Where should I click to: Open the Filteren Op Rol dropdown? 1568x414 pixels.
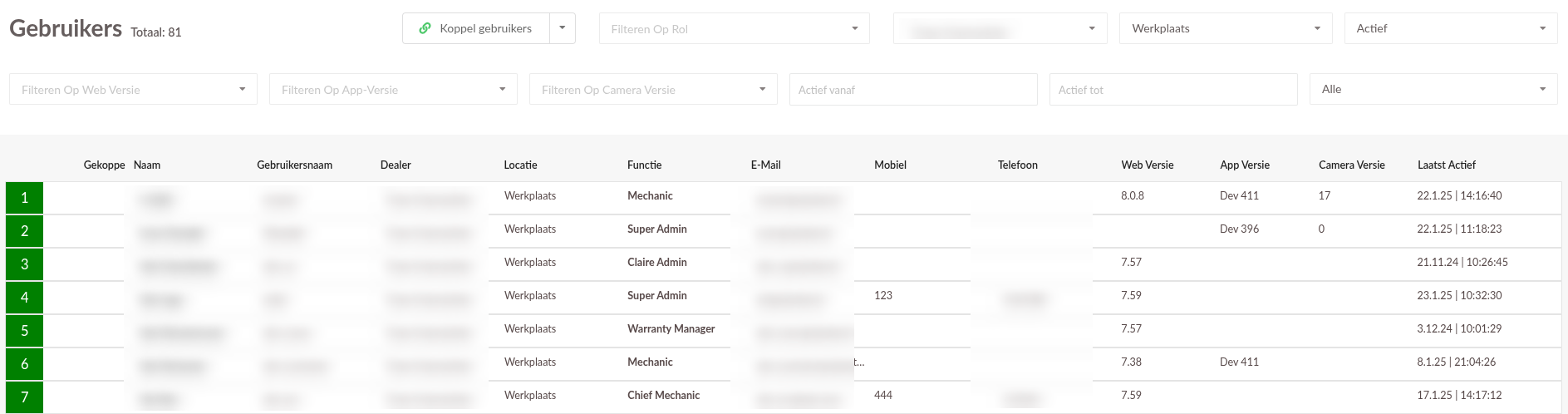click(x=735, y=28)
